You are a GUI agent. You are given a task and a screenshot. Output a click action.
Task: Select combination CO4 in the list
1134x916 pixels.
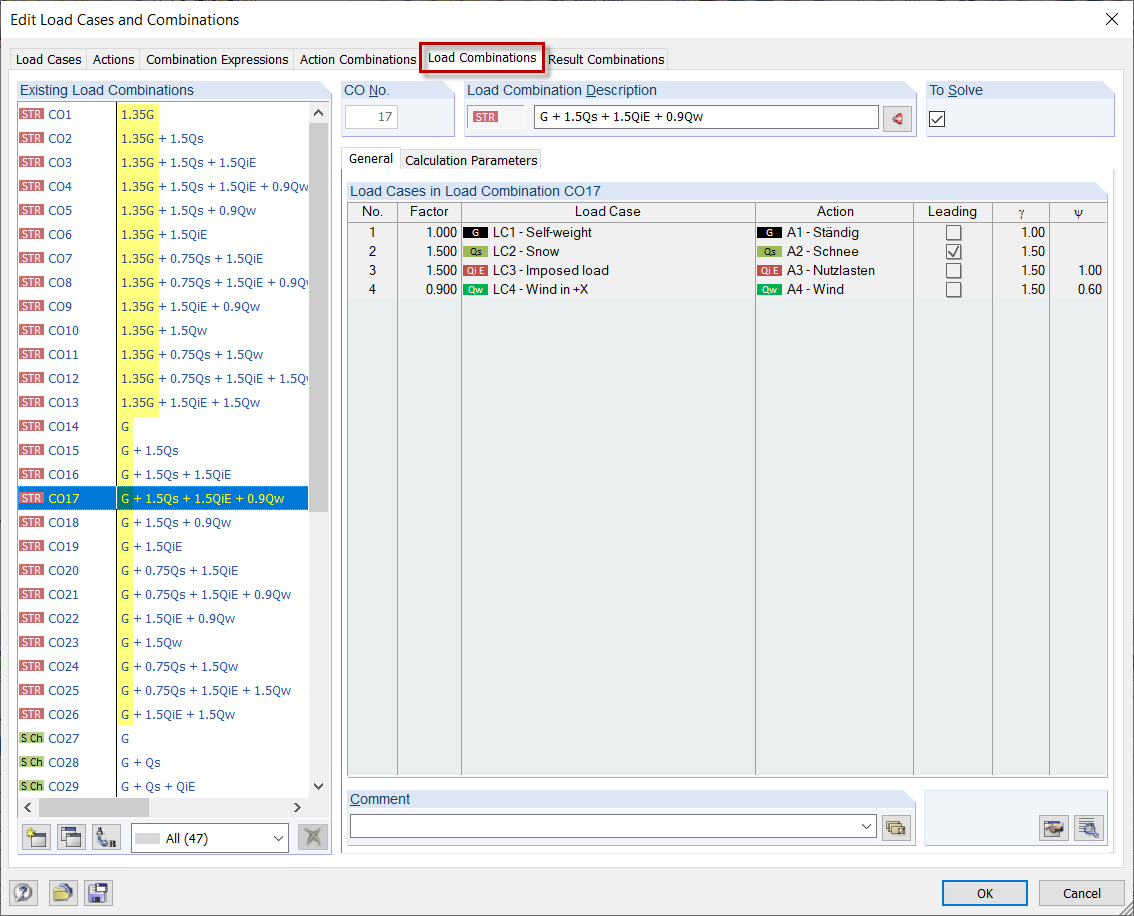pyautogui.click(x=163, y=187)
